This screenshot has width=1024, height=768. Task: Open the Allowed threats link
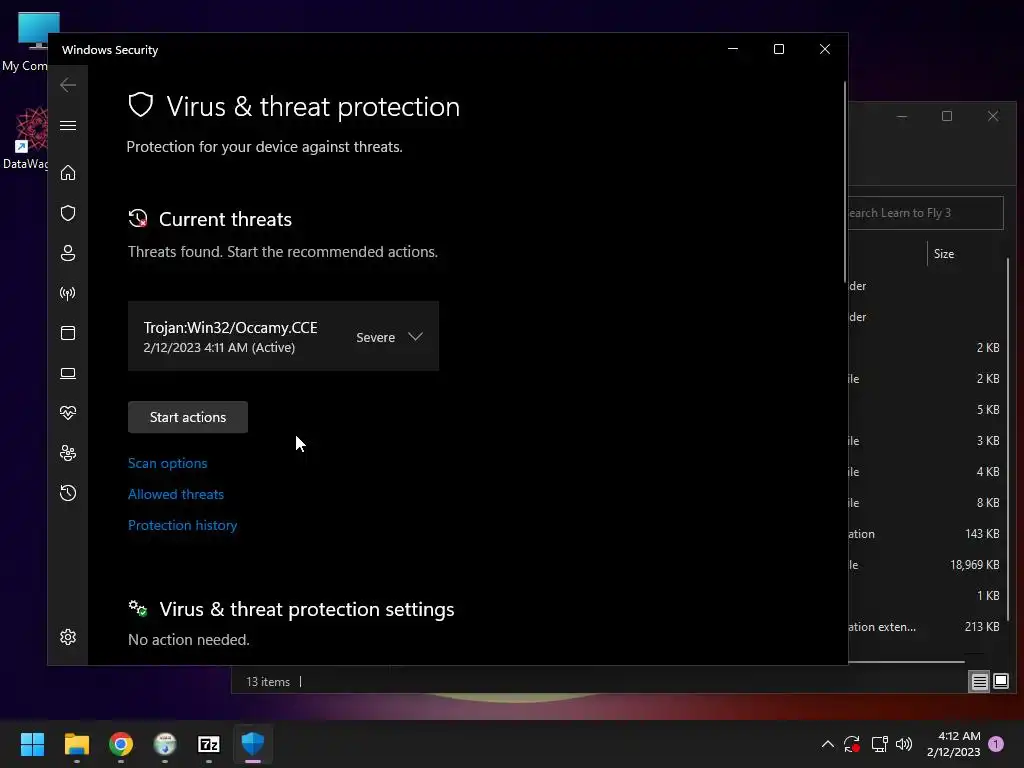(176, 494)
